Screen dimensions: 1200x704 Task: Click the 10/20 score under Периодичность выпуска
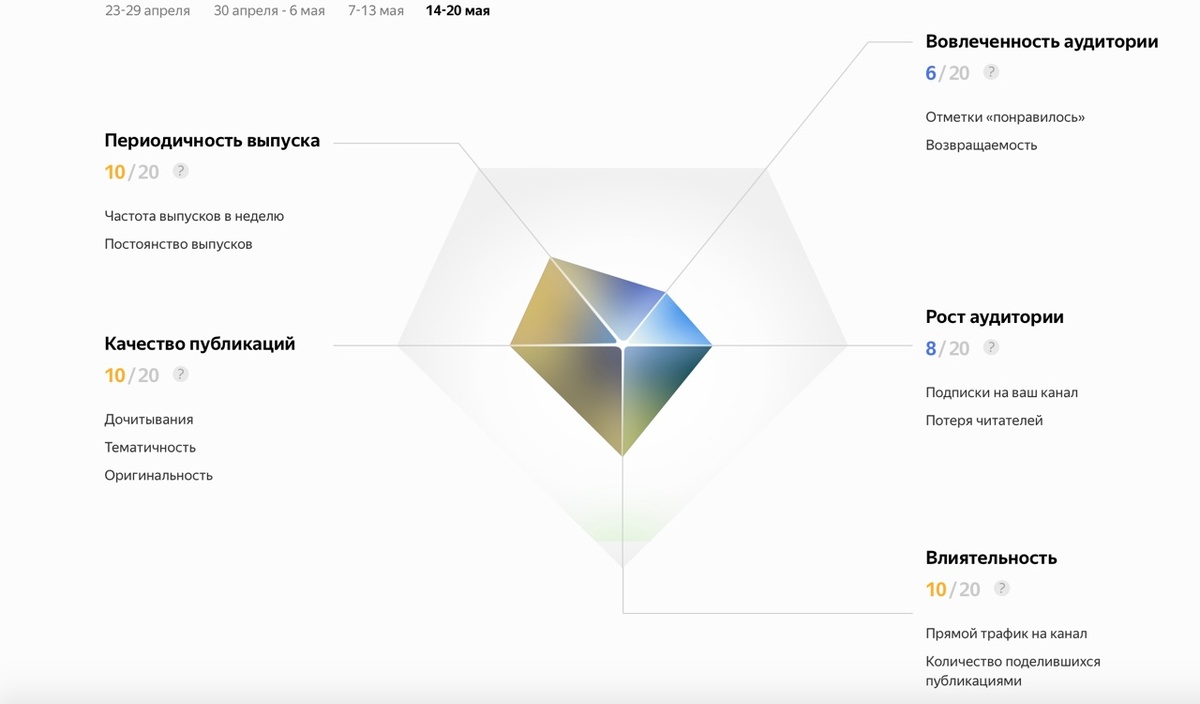point(132,172)
